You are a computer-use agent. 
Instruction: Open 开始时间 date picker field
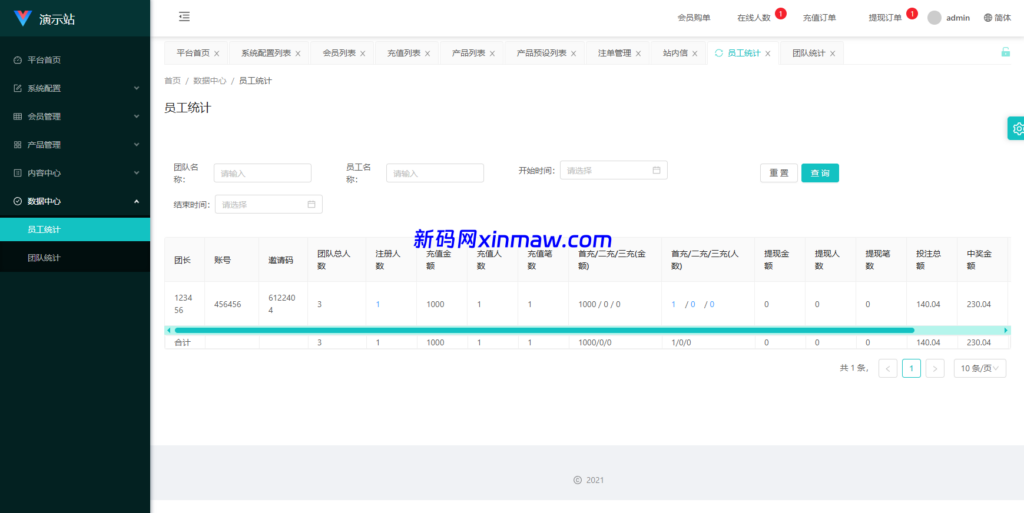614,170
